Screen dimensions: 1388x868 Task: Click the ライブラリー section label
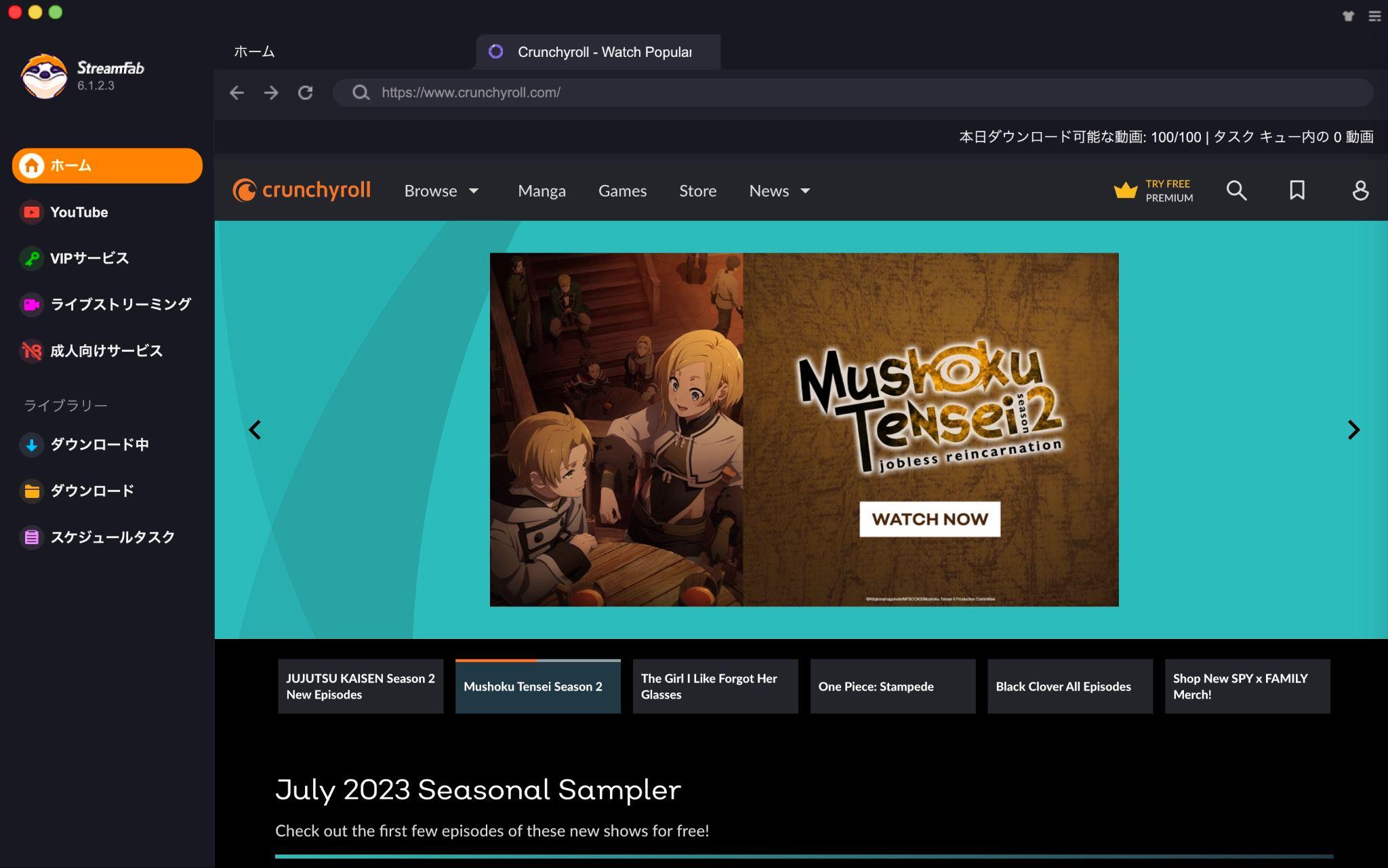(x=66, y=405)
